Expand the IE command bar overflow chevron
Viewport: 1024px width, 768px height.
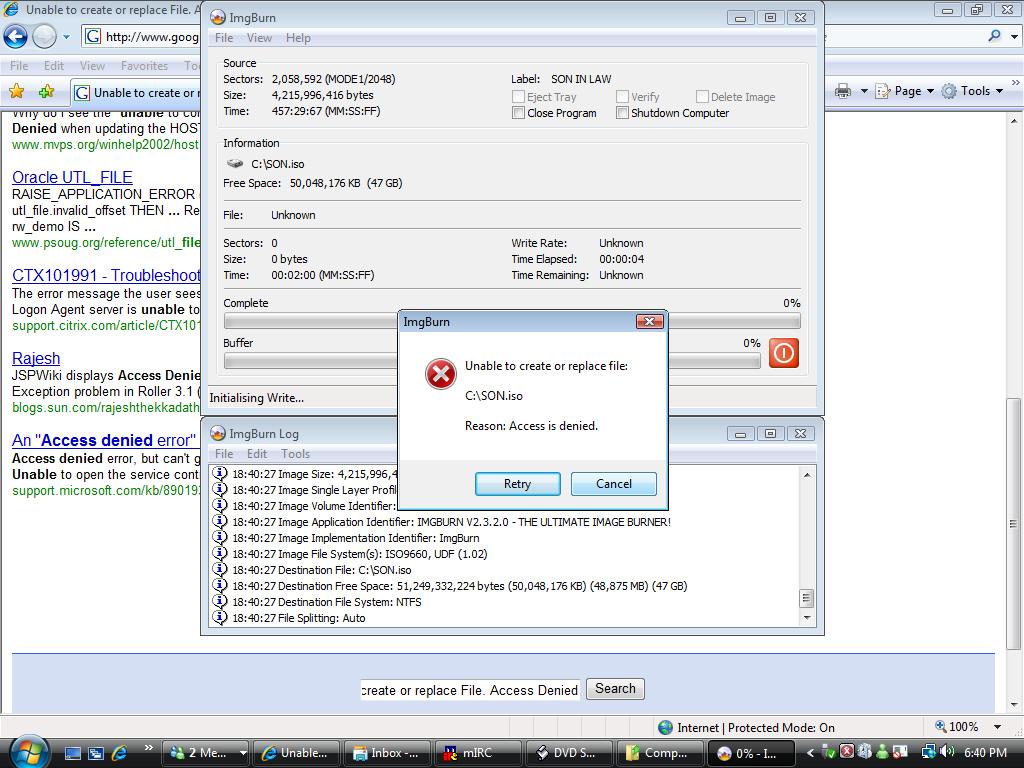point(1016,83)
